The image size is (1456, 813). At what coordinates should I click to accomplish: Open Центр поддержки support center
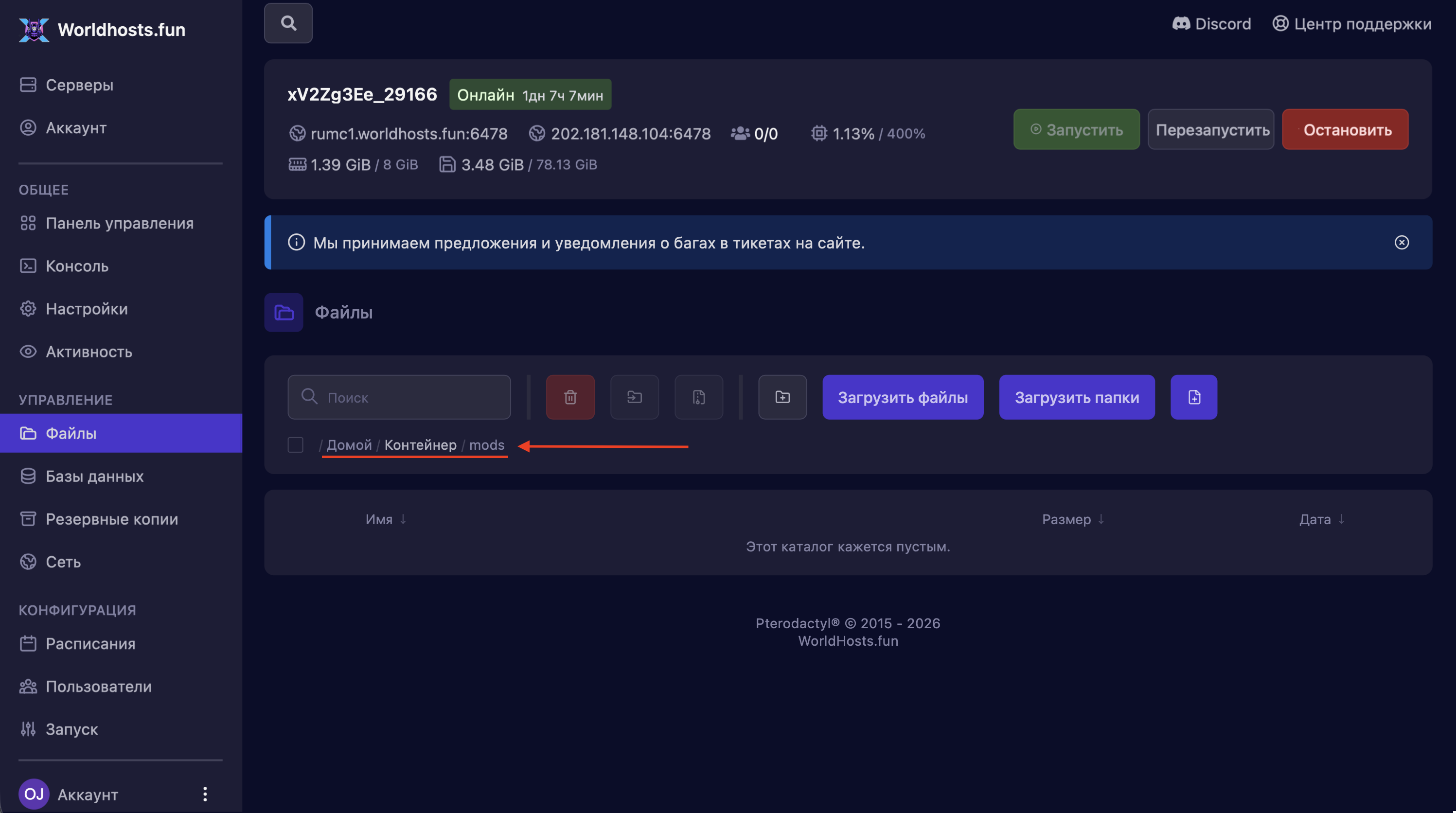pyautogui.click(x=1351, y=24)
